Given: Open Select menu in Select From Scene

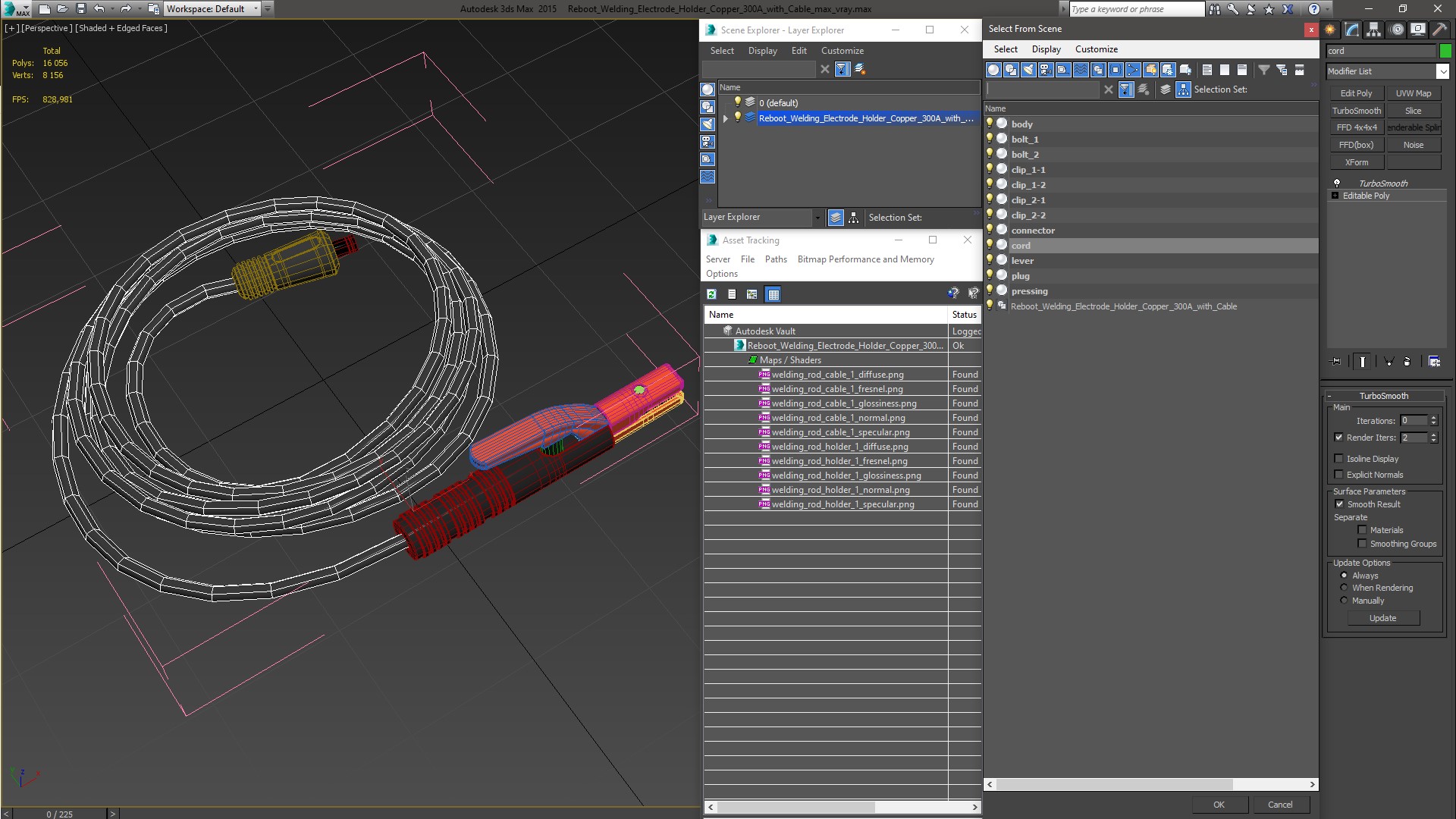Looking at the screenshot, I should (1006, 49).
